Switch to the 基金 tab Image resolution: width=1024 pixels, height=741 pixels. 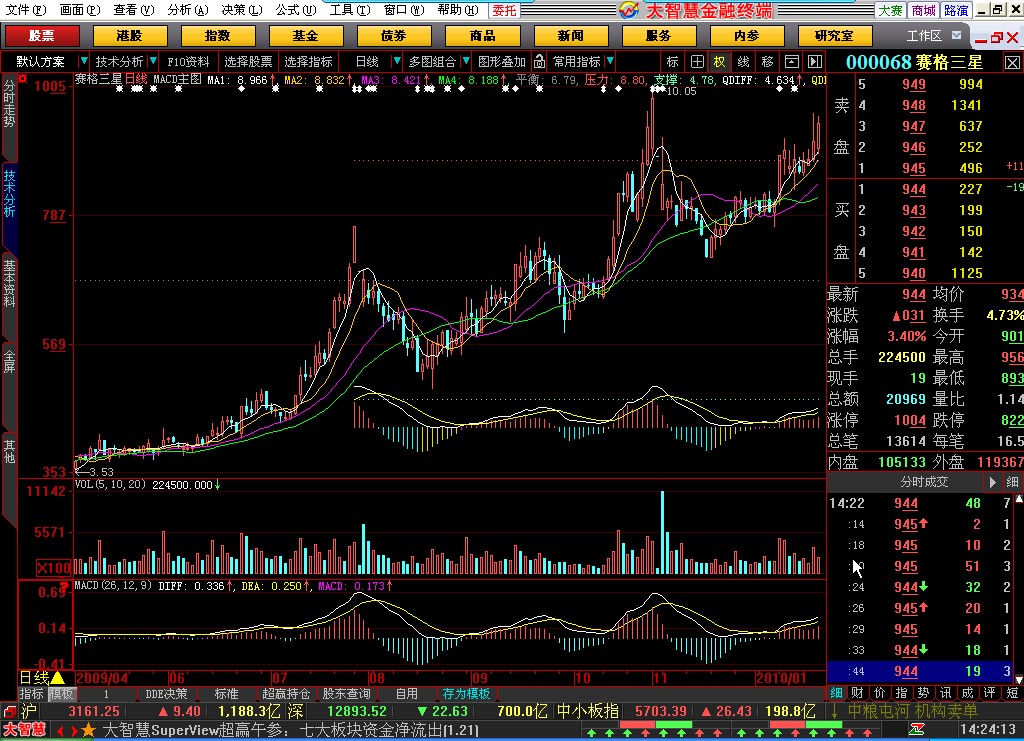306,36
